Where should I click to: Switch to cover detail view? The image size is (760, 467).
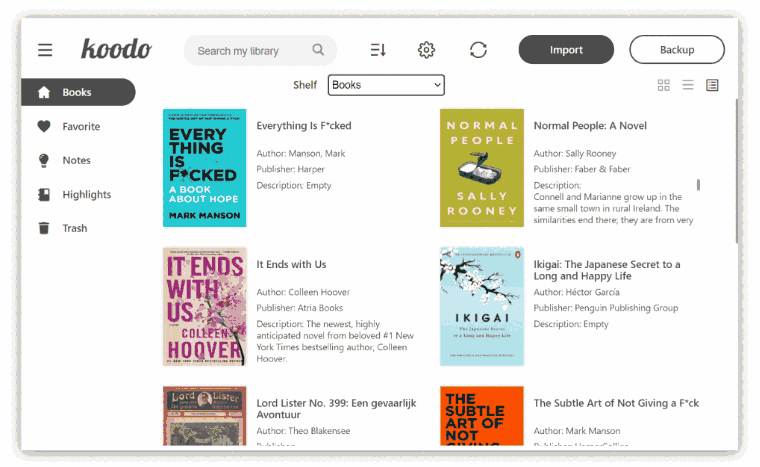click(x=712, y=85)
